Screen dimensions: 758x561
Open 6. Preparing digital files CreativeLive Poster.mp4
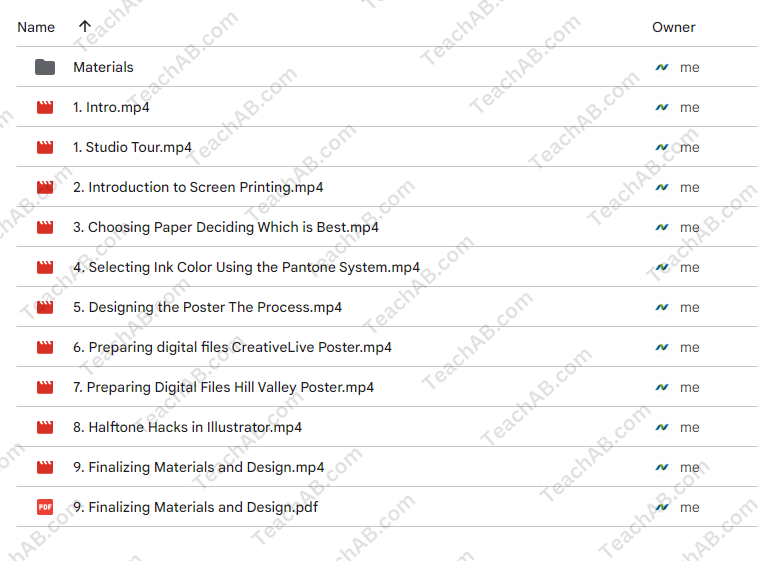coord(233,347)
